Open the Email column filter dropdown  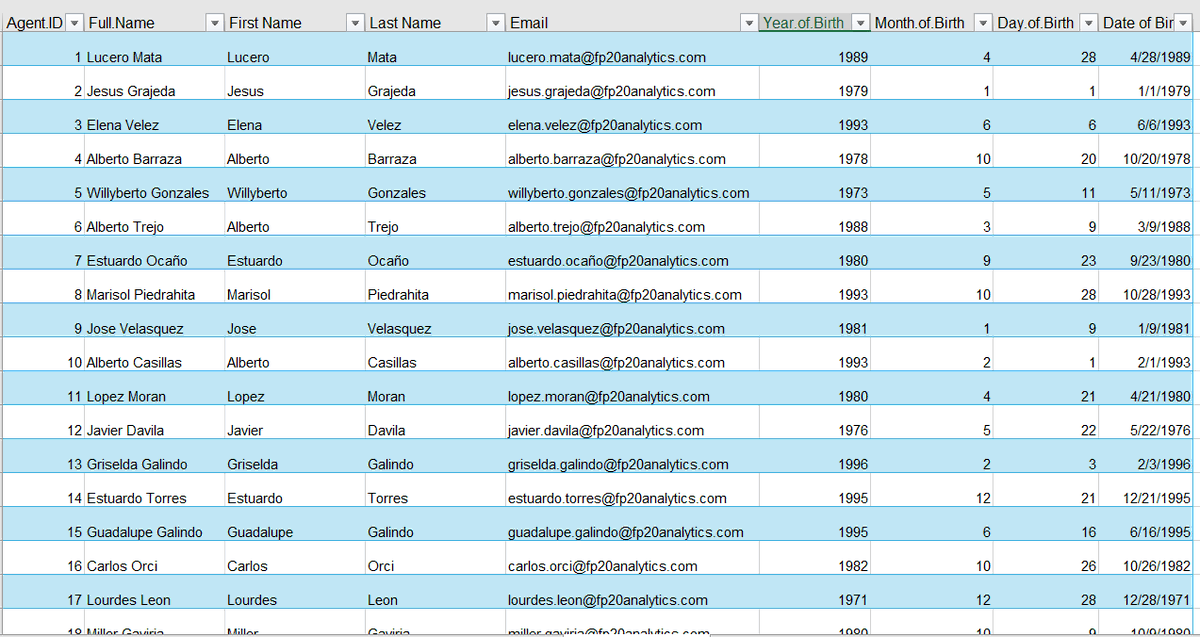click(x=748, y=22)
